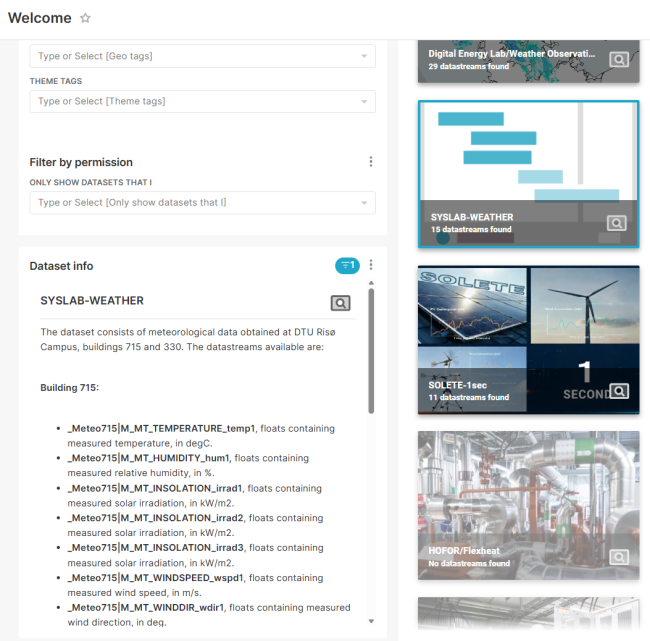Expand Only show datasets that I dropdown
650x641 pixels.
pos(364,203)
